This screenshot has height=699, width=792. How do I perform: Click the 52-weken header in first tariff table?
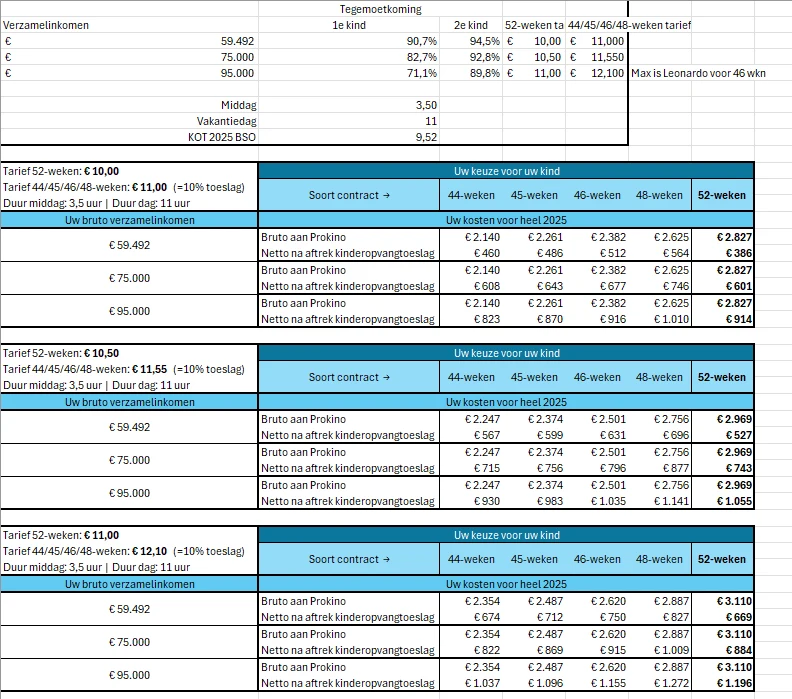point(722,195)
